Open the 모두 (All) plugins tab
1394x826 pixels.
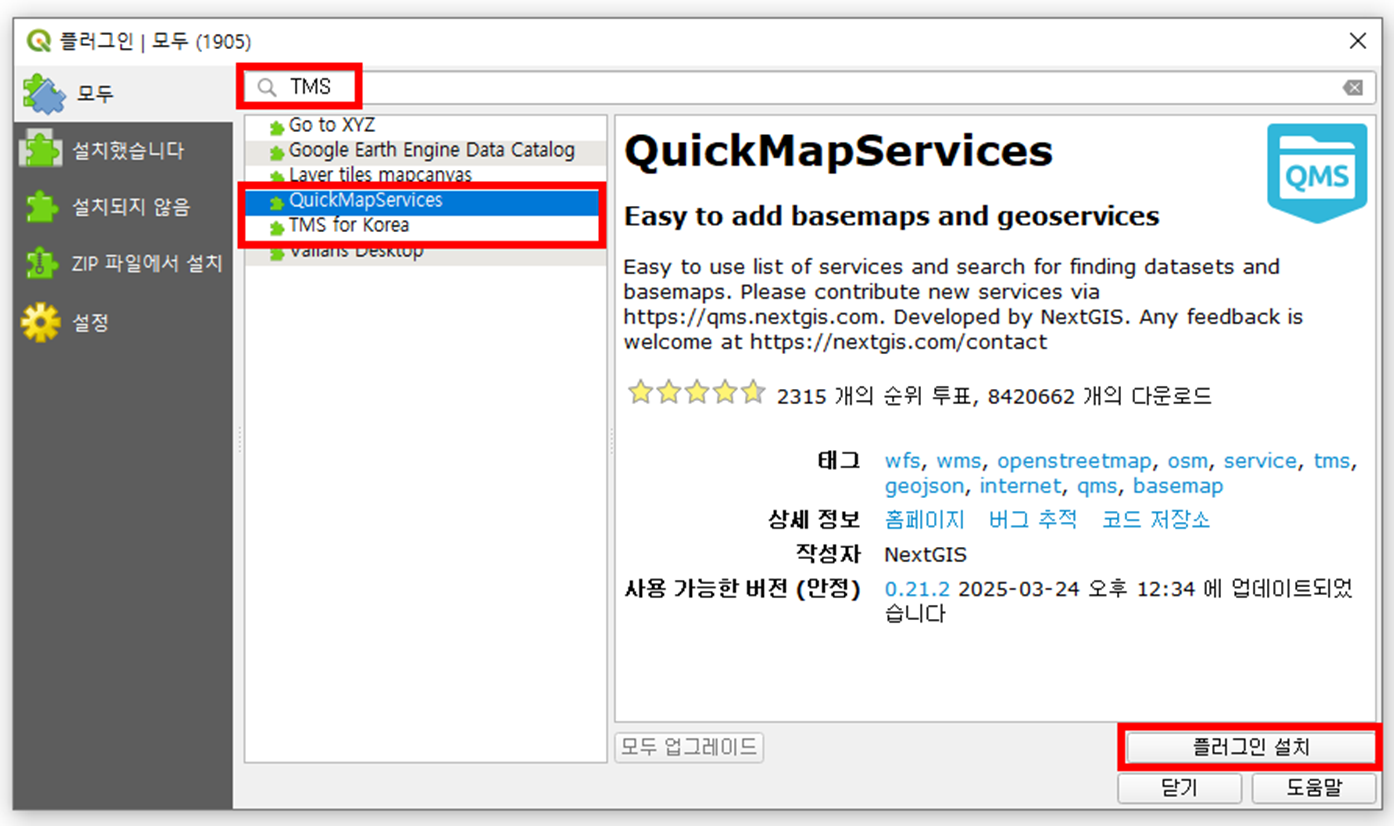tap(123, 94)
